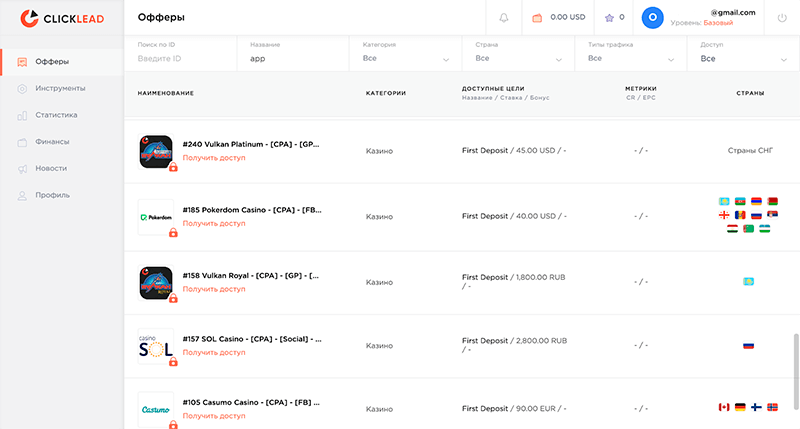Go to Статистика menu item
The height and width of the screenshot is (429, 800).
[x=56, y=115]
